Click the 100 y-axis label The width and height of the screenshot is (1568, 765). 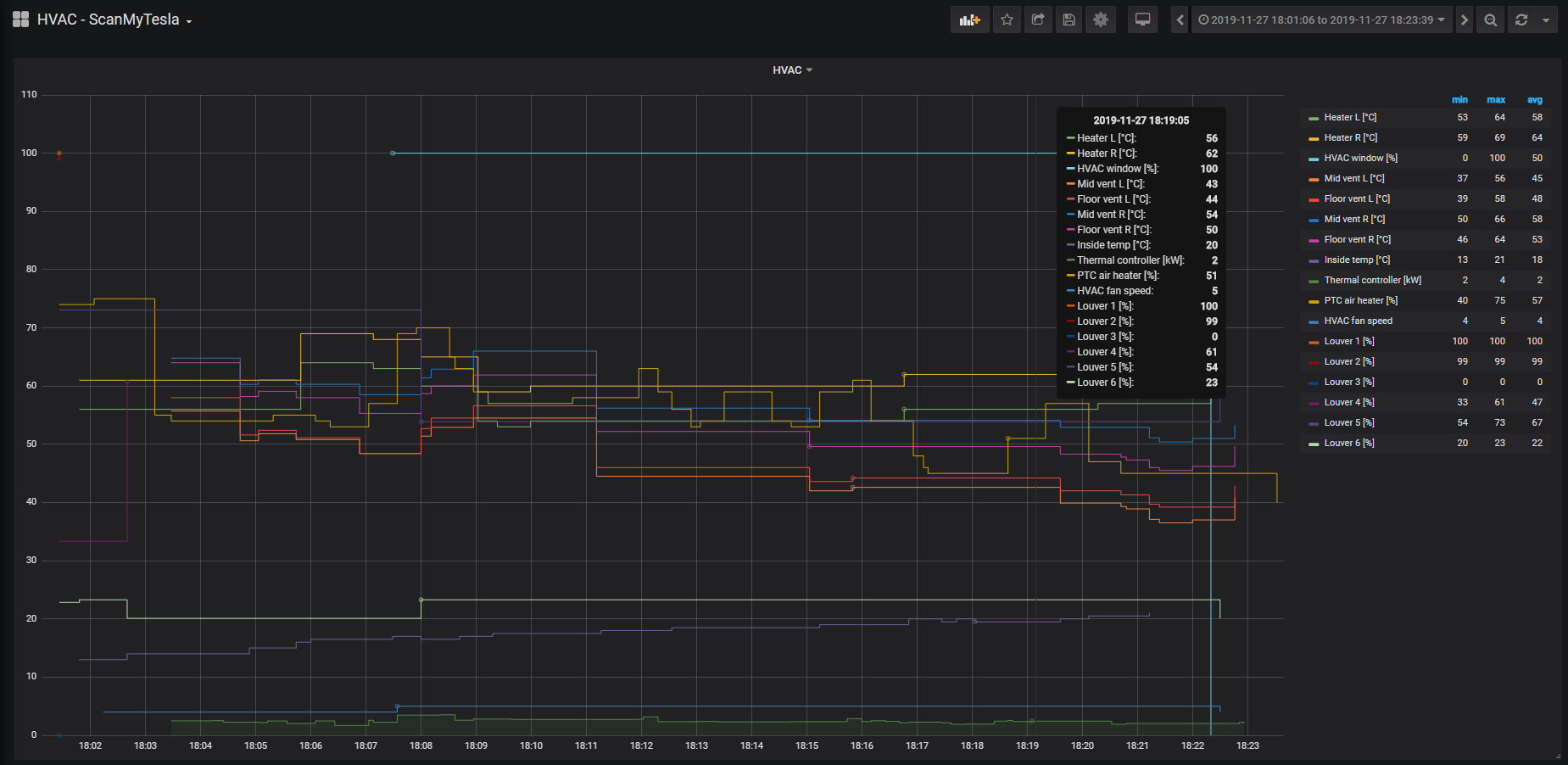[x=29, y=153]
